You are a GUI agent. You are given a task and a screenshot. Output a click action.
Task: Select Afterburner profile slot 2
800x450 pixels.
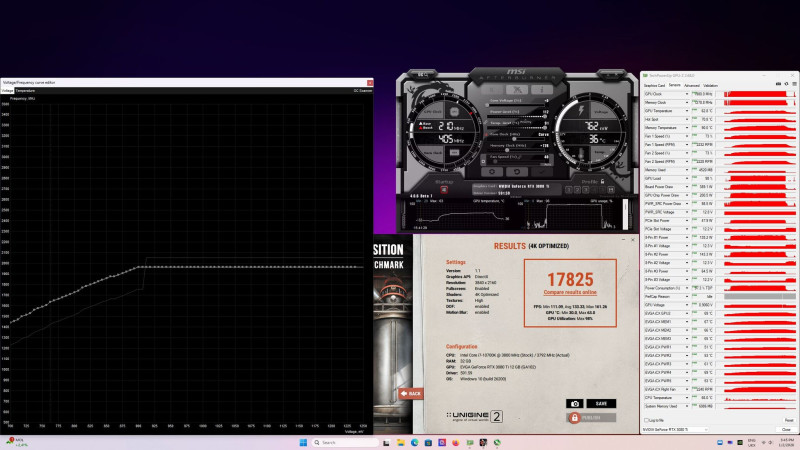coord(577,190)
